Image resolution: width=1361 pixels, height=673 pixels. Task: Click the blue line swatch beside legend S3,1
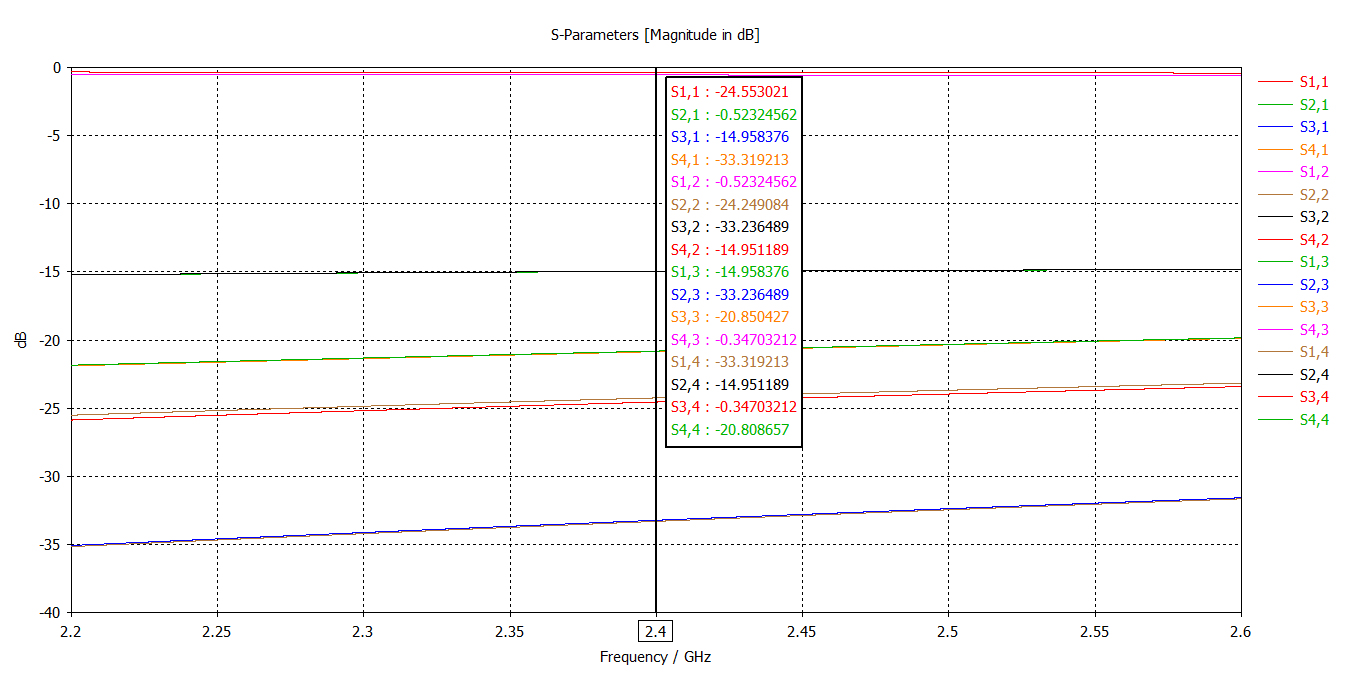1273,127
